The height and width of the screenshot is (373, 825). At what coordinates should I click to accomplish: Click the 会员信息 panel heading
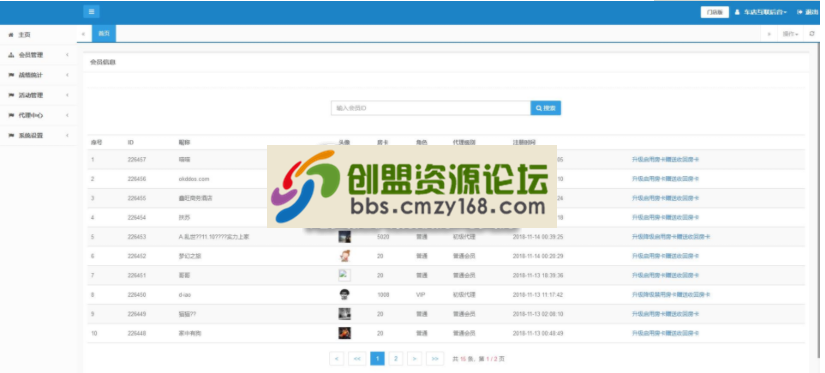pyautogui.click(x=103, y=62)
